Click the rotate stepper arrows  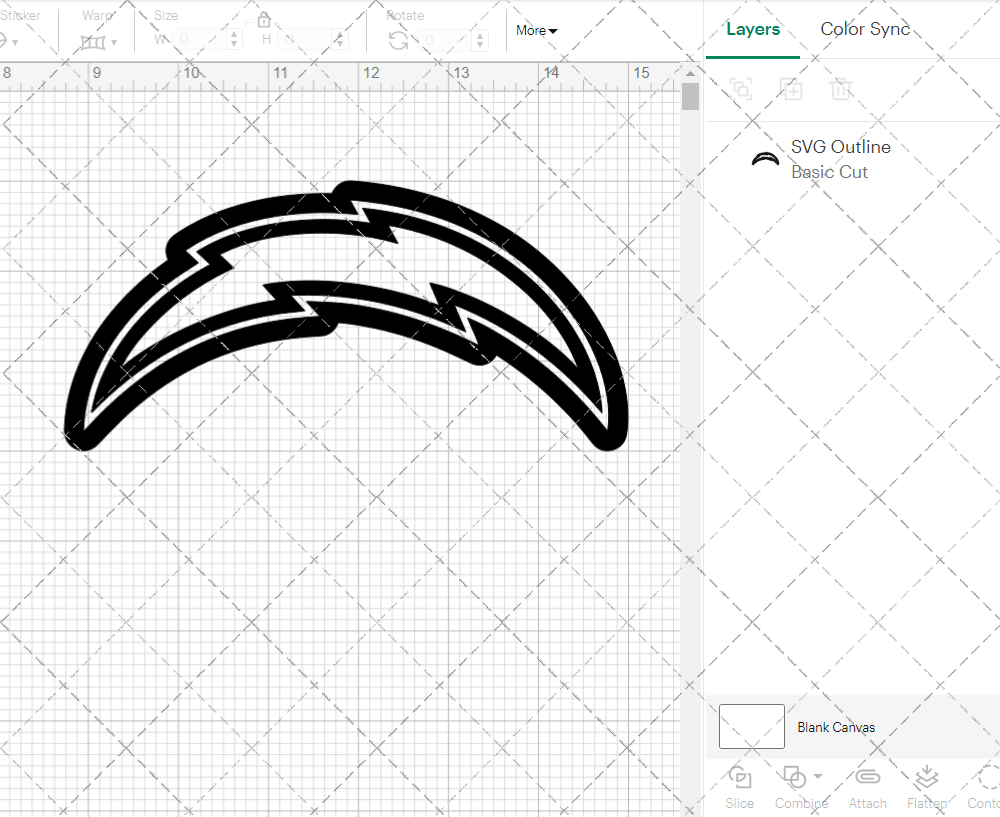click(x=480, y=40)
